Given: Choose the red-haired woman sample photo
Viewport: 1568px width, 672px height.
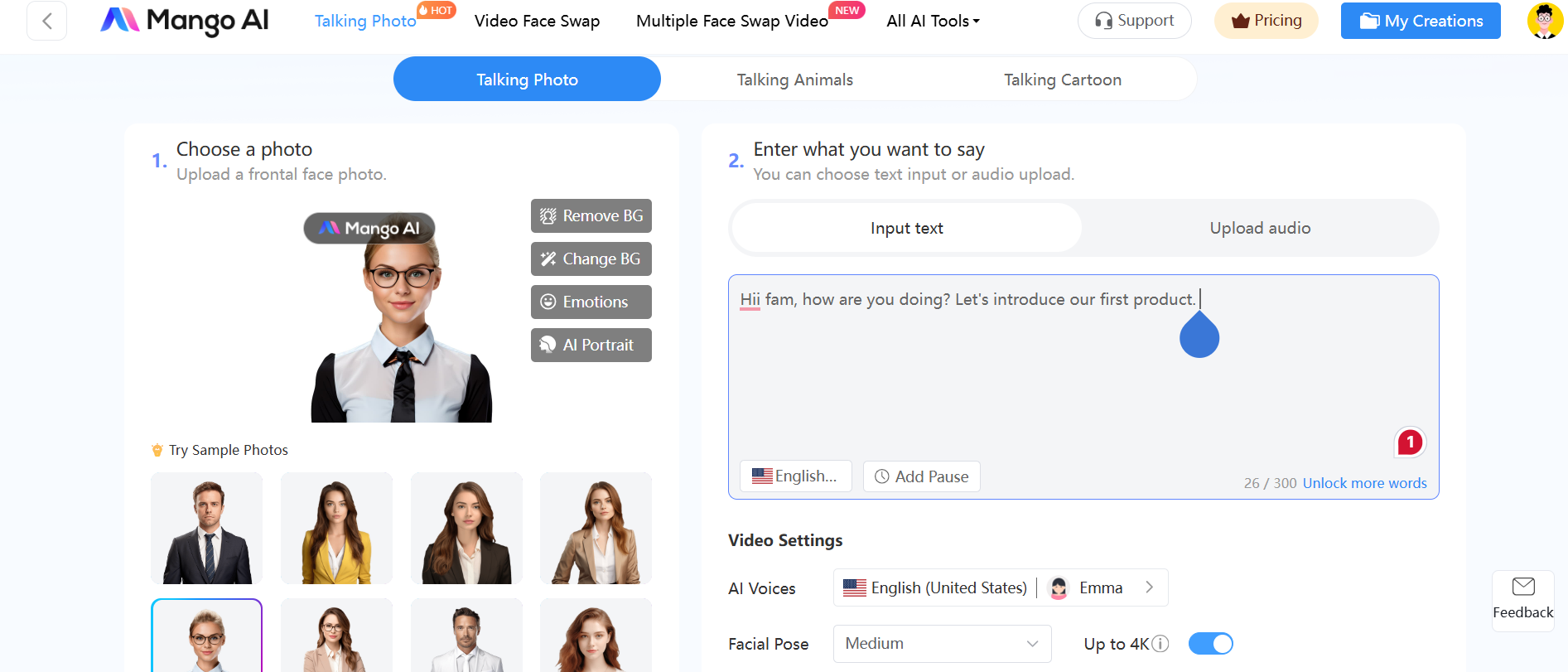Looking at the screenshot, I should click(596, 636).
